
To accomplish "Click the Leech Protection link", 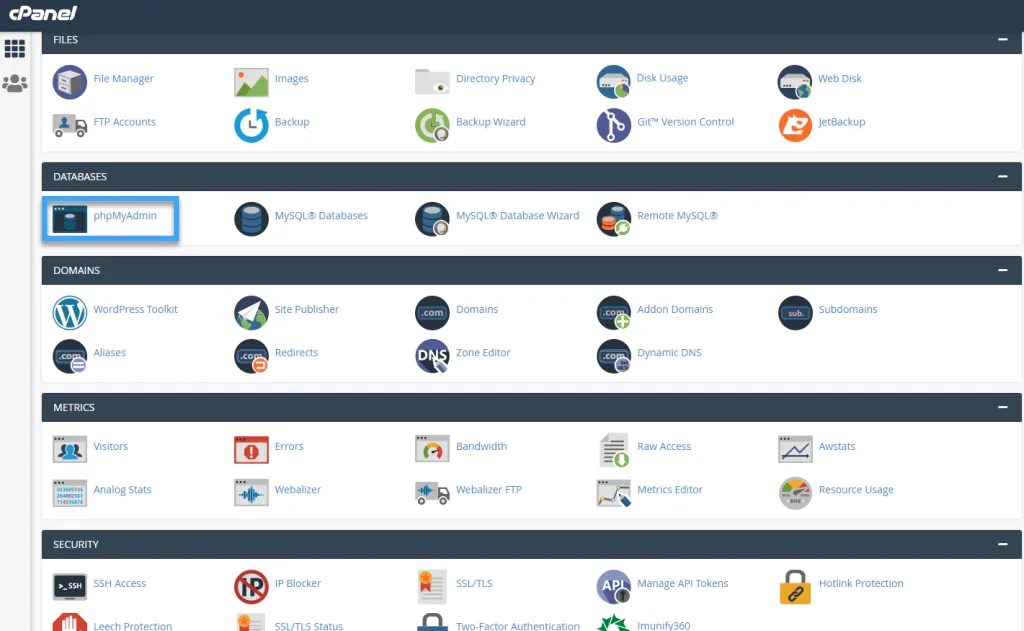I will pos(133,626).
